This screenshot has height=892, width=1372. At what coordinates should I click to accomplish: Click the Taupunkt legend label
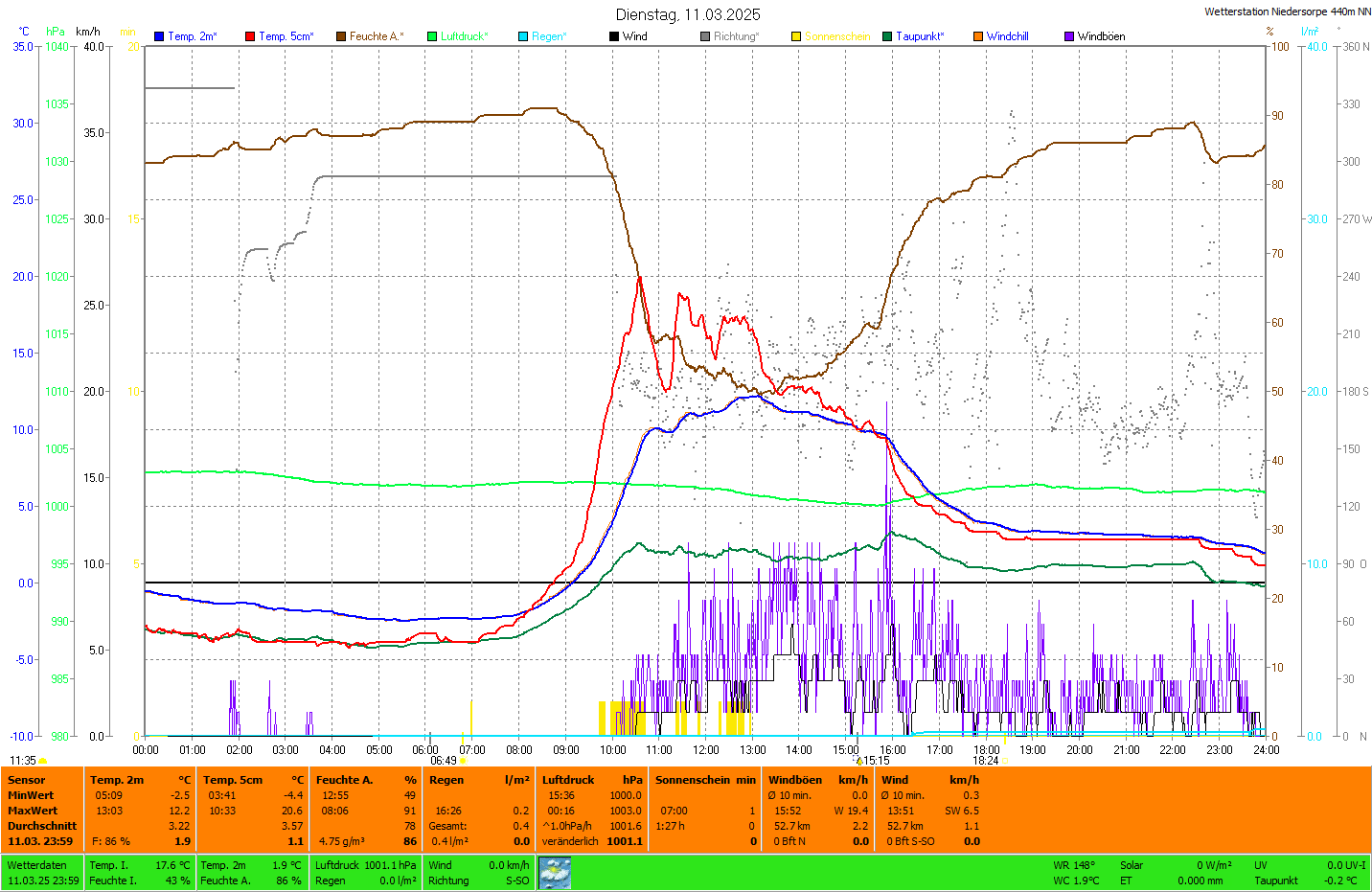[919, 36]
